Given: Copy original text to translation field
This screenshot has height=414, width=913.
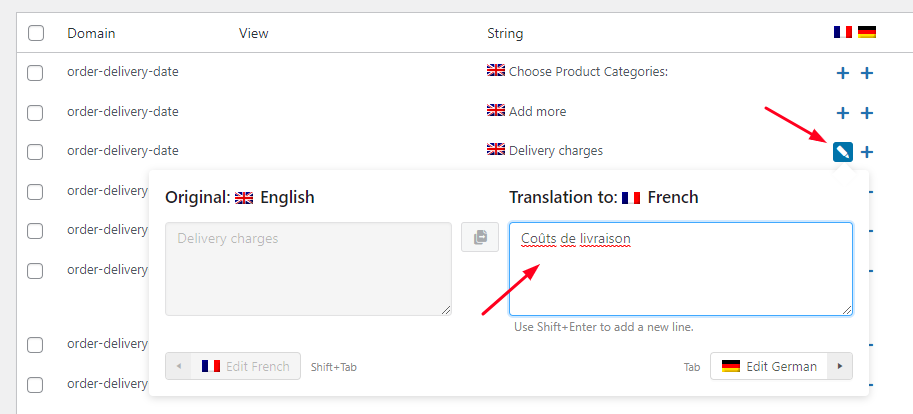Looking at the screenshot, I should [x=480, y=237].
